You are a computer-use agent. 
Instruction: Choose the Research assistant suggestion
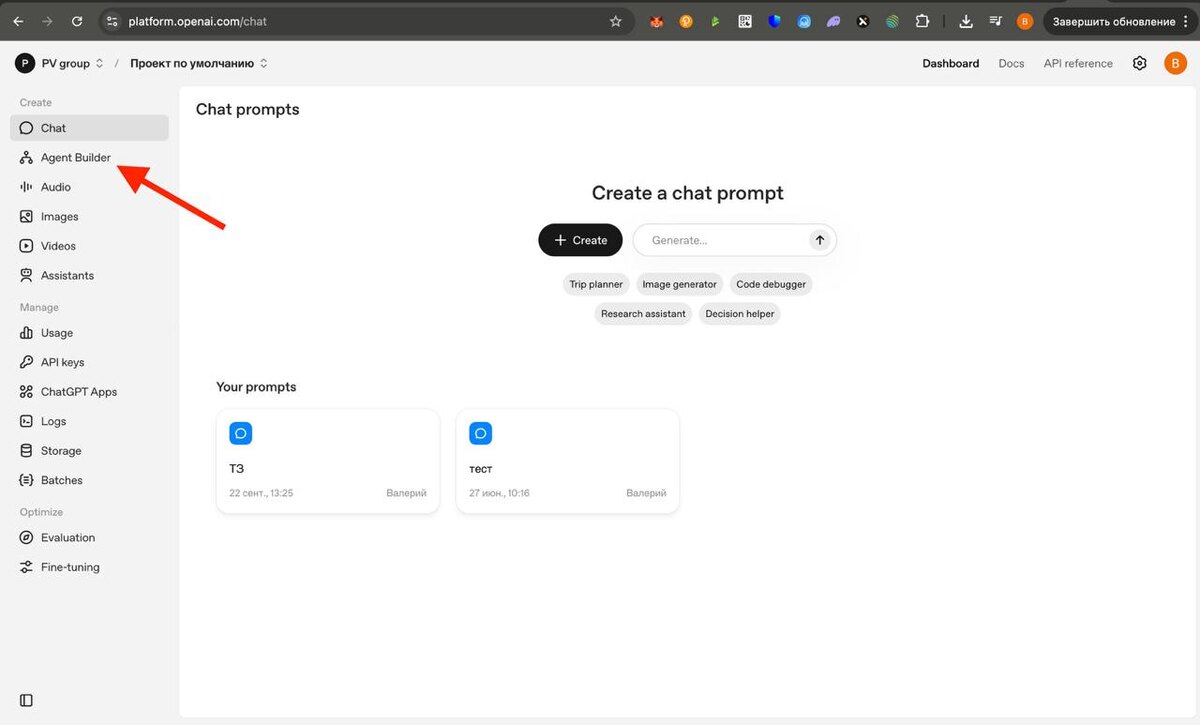click(x=643, y=313)
